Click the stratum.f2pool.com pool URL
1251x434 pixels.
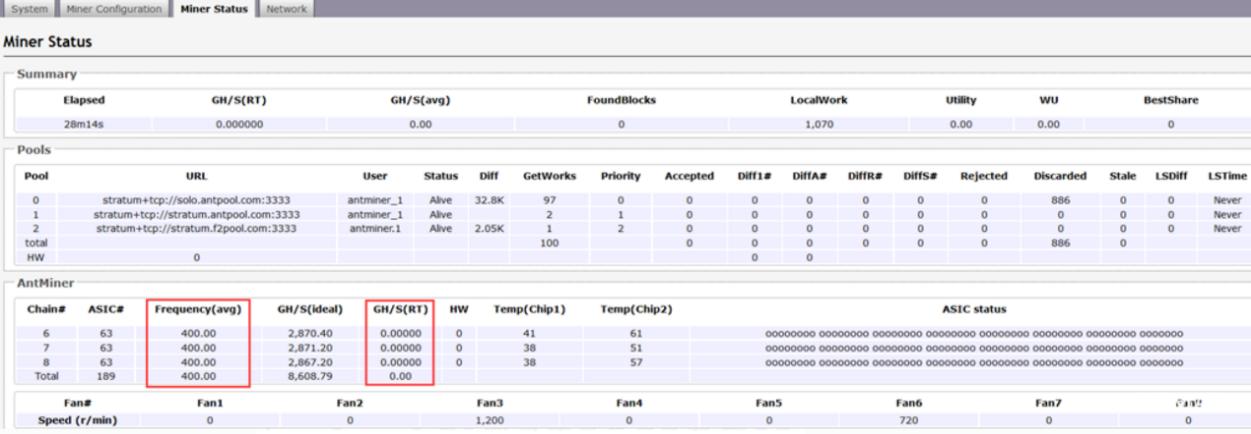pyautogui.click(x=196, y=227)
